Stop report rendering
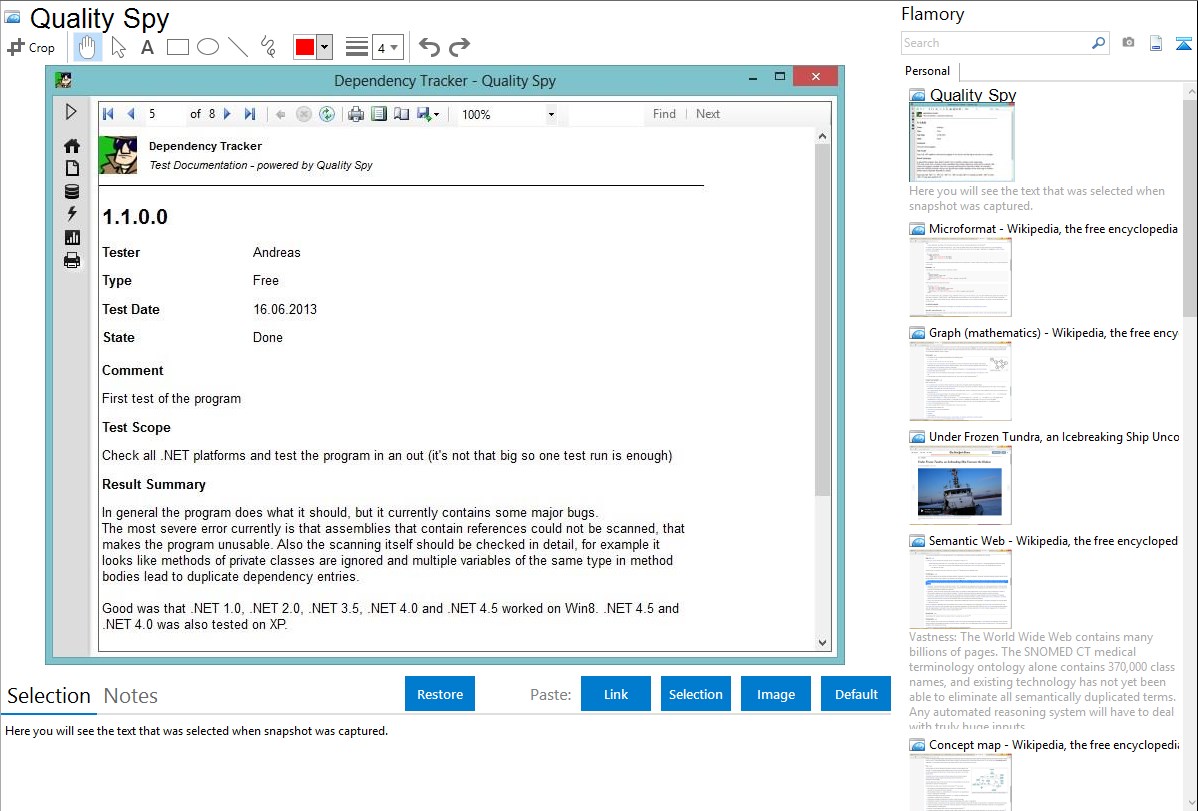Screen dimensions: 1198x811 (x=303, y=114)
